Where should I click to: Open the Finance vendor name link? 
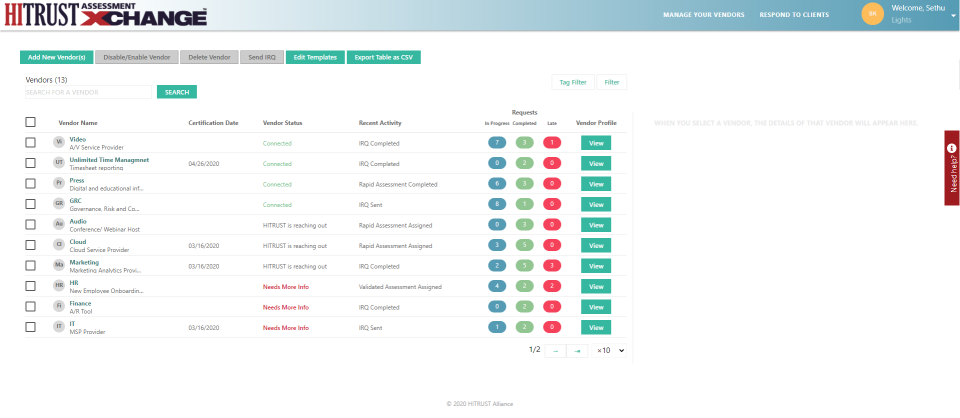(x=80, y=304)
